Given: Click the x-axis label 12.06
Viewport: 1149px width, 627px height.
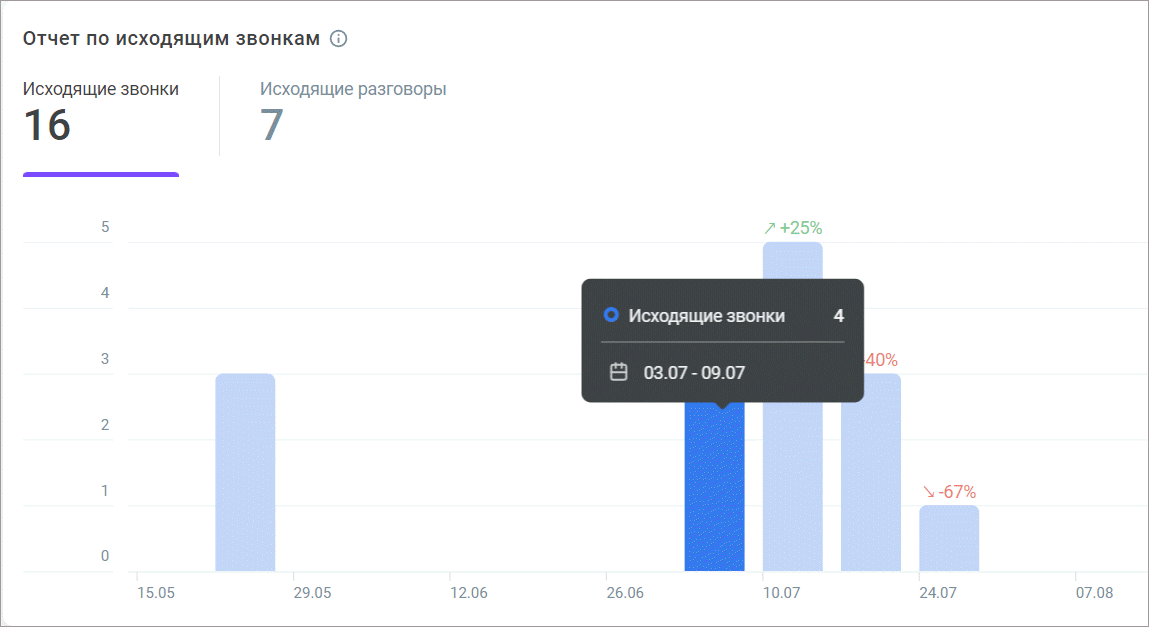Looking at the screenshot, I should [x=469, y=593].
